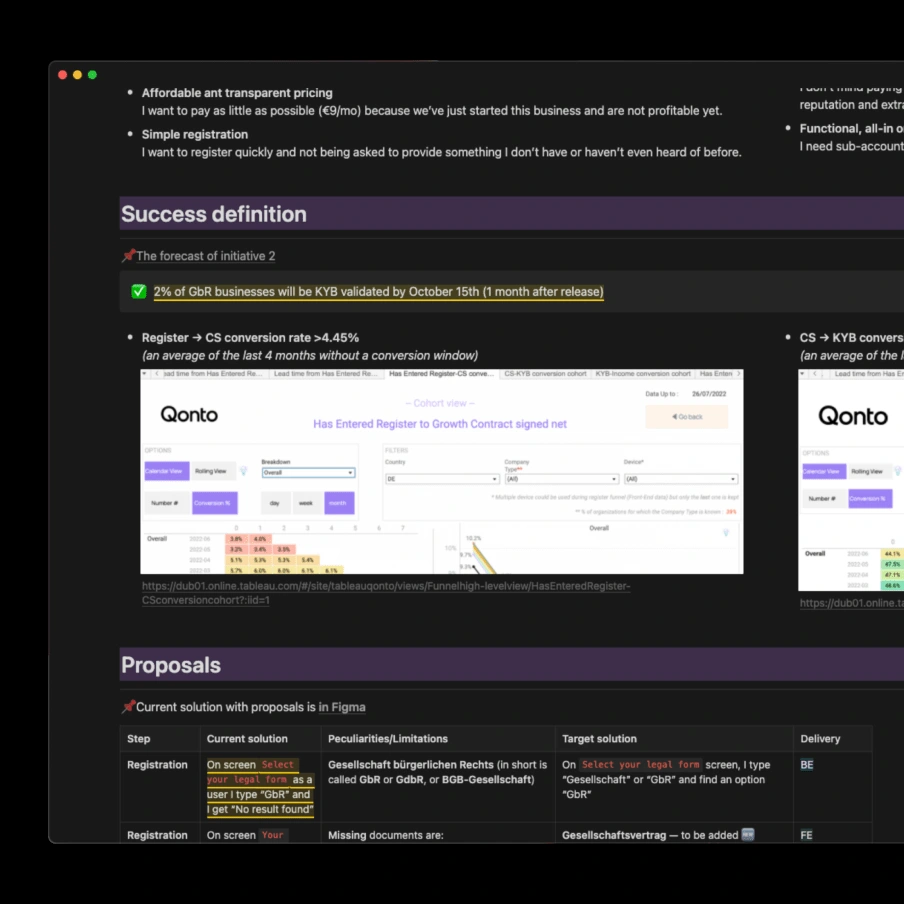Click 'Data Up to' date 26/07/2022
This screenshot has height=904, width=904.
[709, 394]
